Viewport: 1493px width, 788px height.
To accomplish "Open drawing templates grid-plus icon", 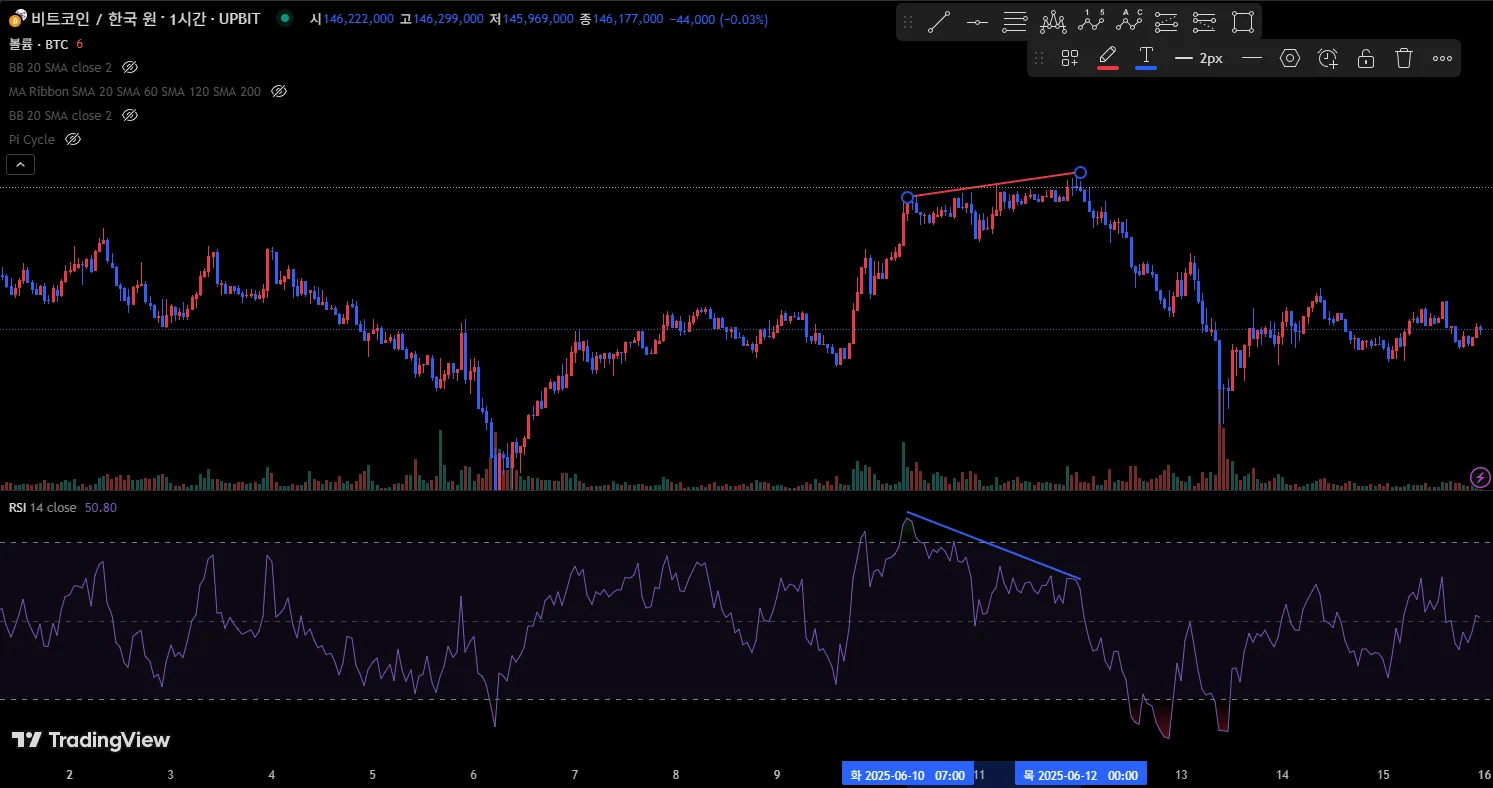I will point(1070,58).
